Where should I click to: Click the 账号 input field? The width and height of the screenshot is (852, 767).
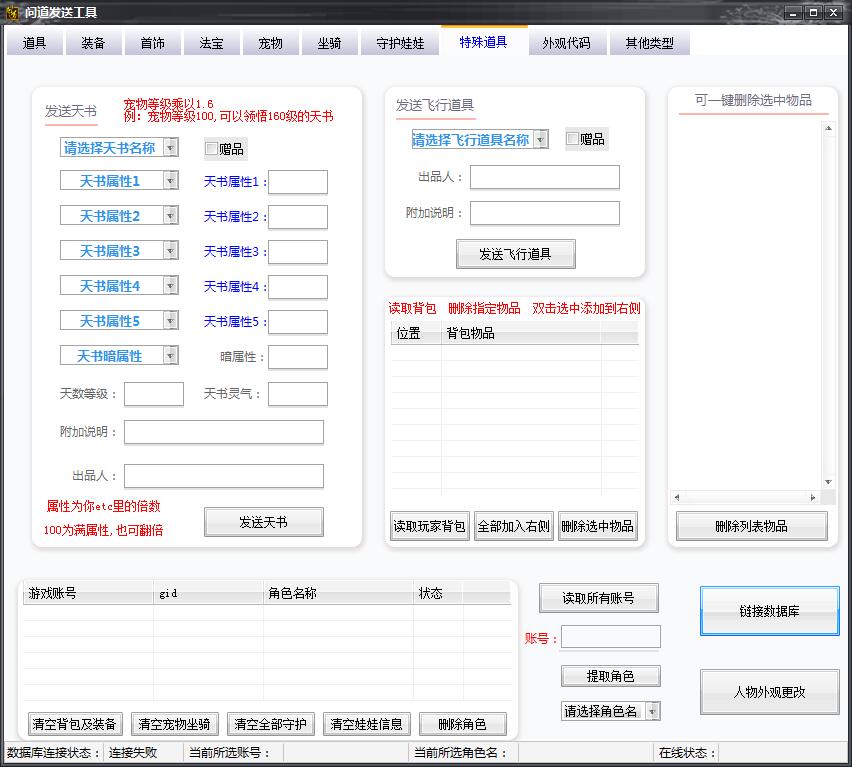point(610,637)
